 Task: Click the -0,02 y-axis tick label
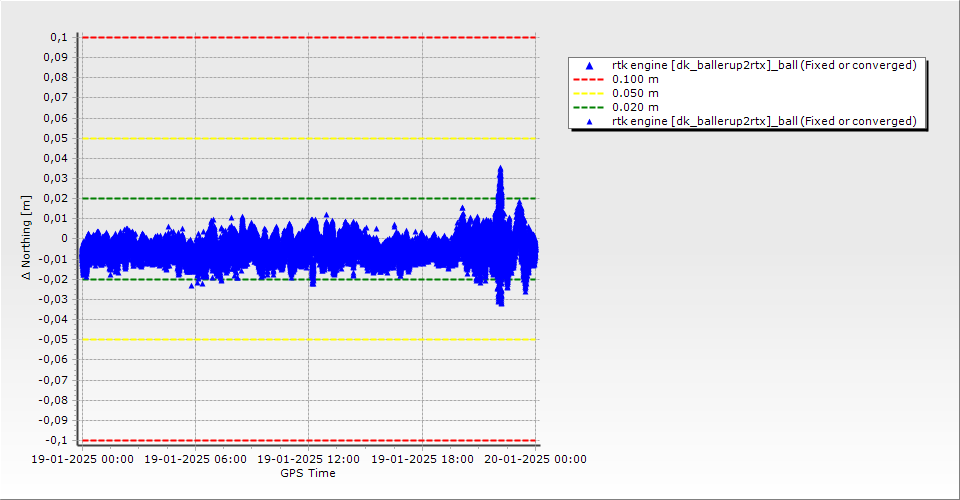tap(53, 279)
